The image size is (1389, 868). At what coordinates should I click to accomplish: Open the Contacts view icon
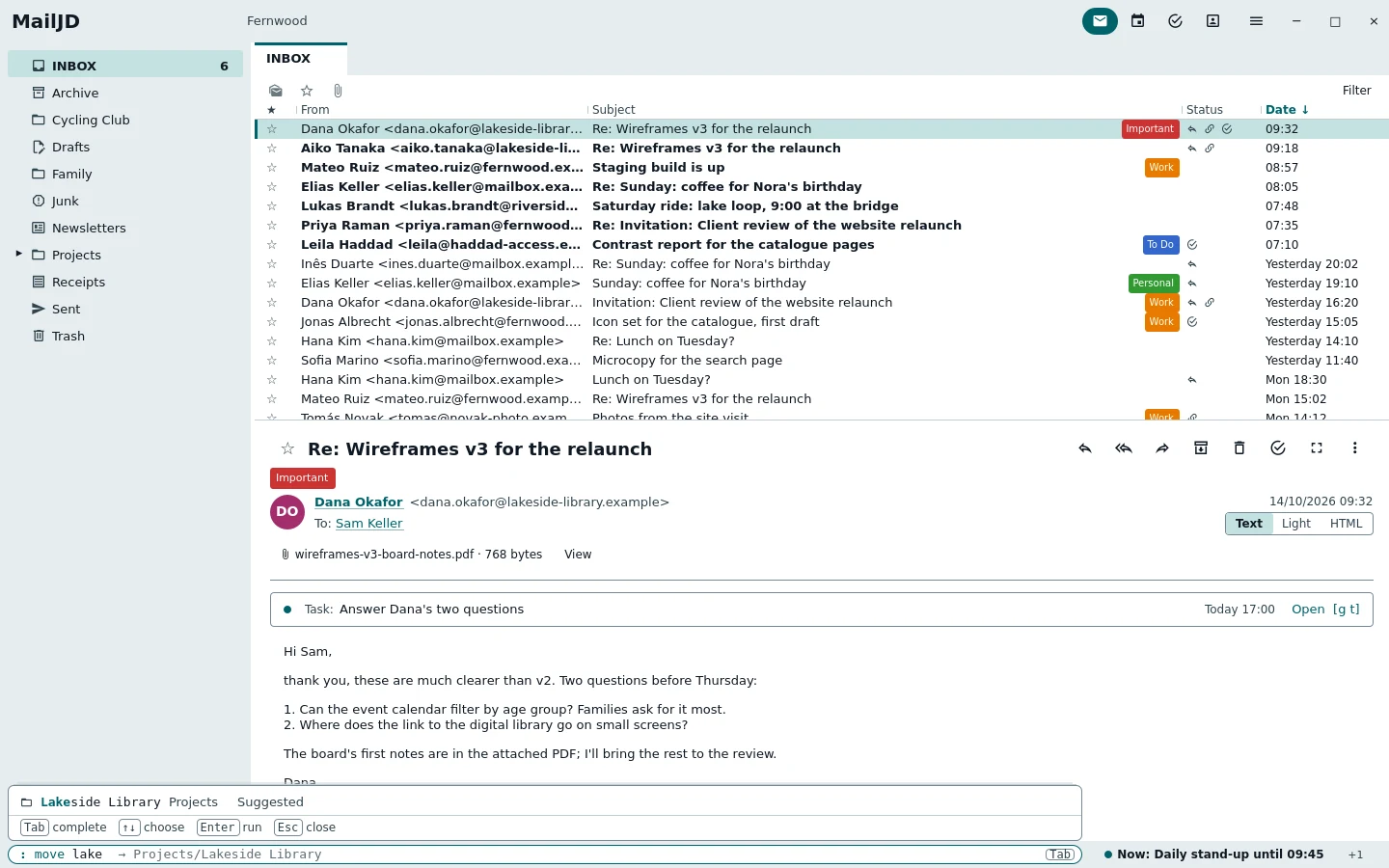pos(1212,21)
